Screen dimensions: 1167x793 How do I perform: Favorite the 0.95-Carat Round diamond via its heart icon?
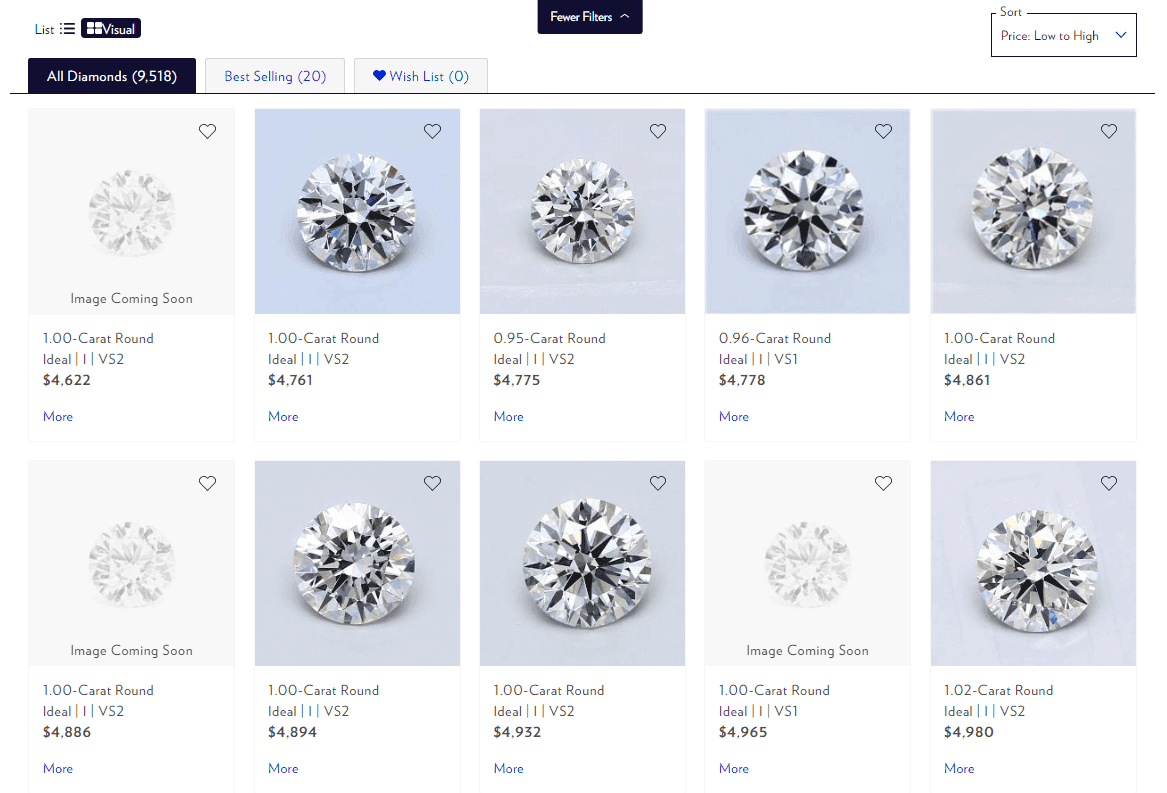pos(658,131)
